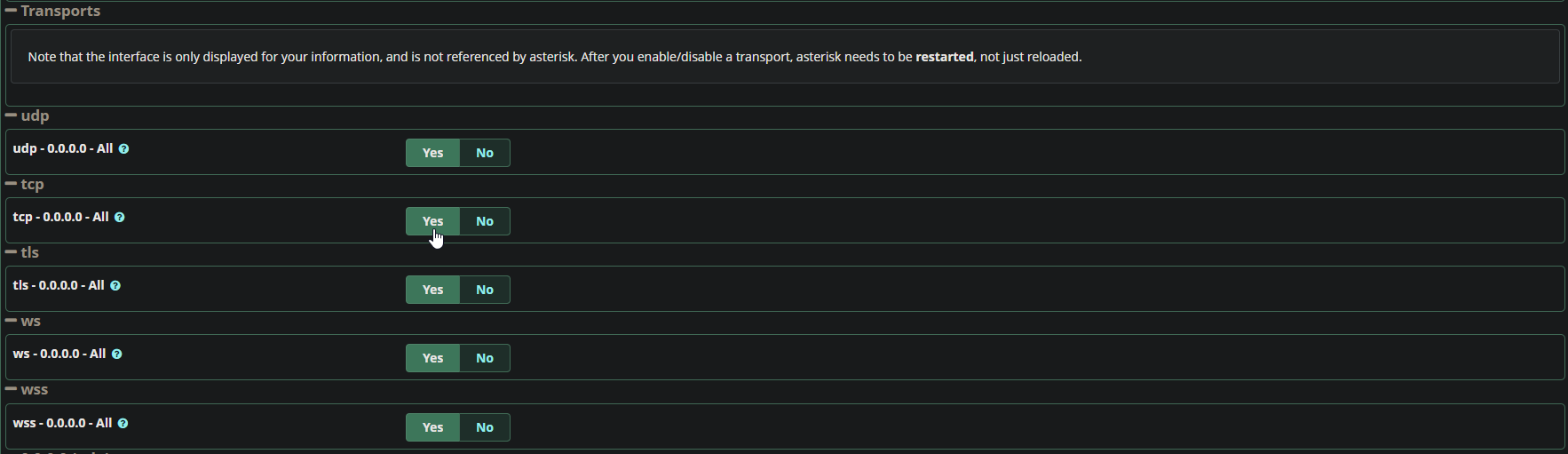This screenshot has width=1568, height=454.
Task: Collapse the tls section header
Action: (x=22, y=252)
